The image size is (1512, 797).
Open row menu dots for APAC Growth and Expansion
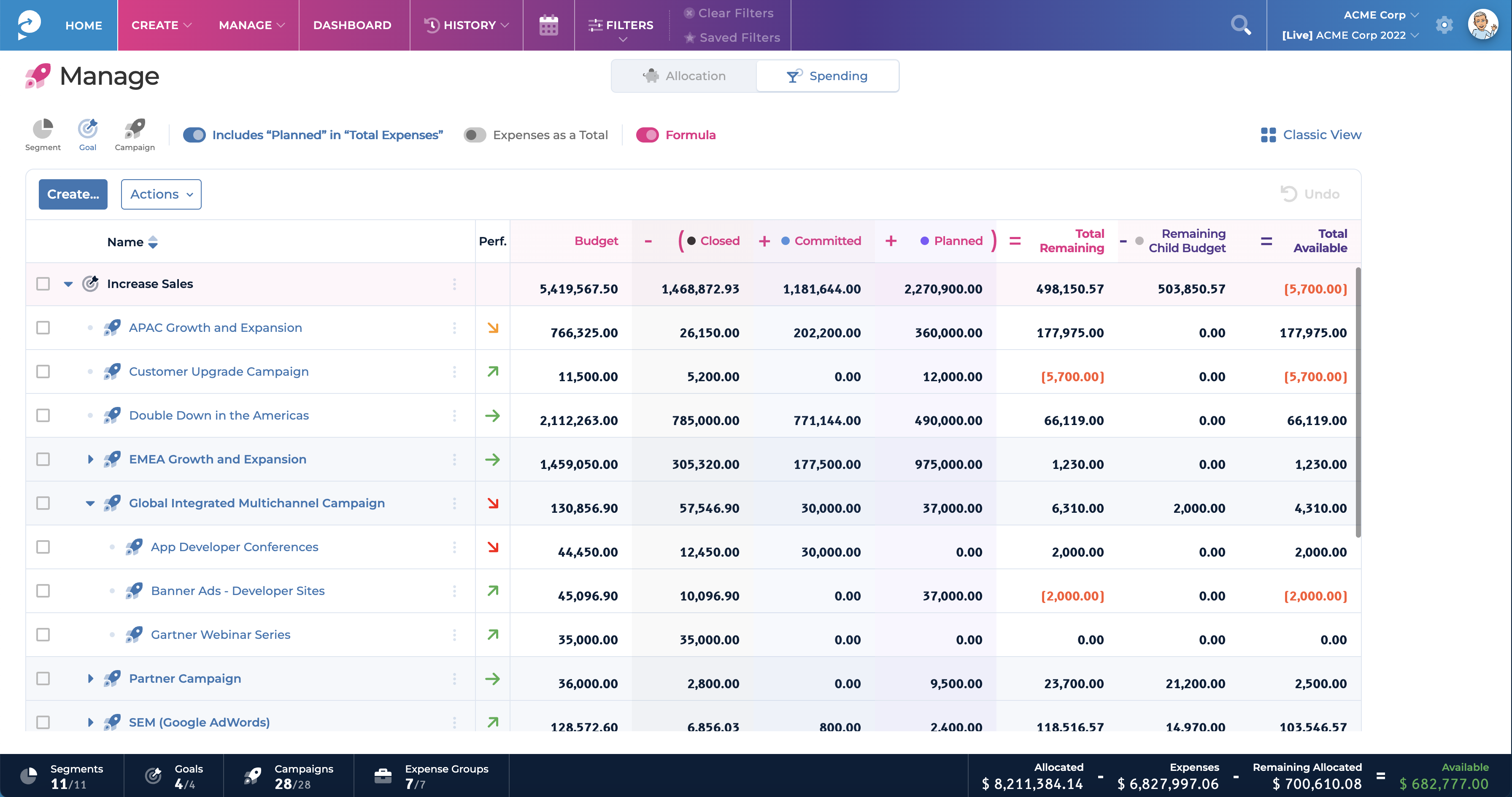(454, 328)
